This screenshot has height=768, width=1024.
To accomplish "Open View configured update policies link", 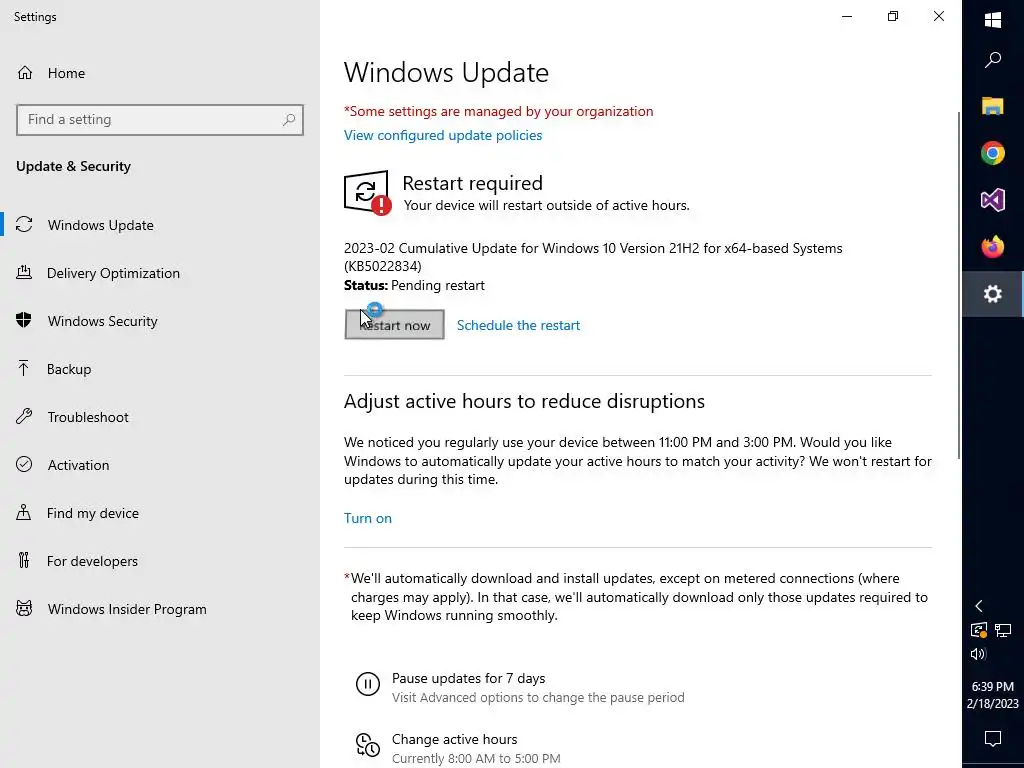I will click(x=443, y=135).
